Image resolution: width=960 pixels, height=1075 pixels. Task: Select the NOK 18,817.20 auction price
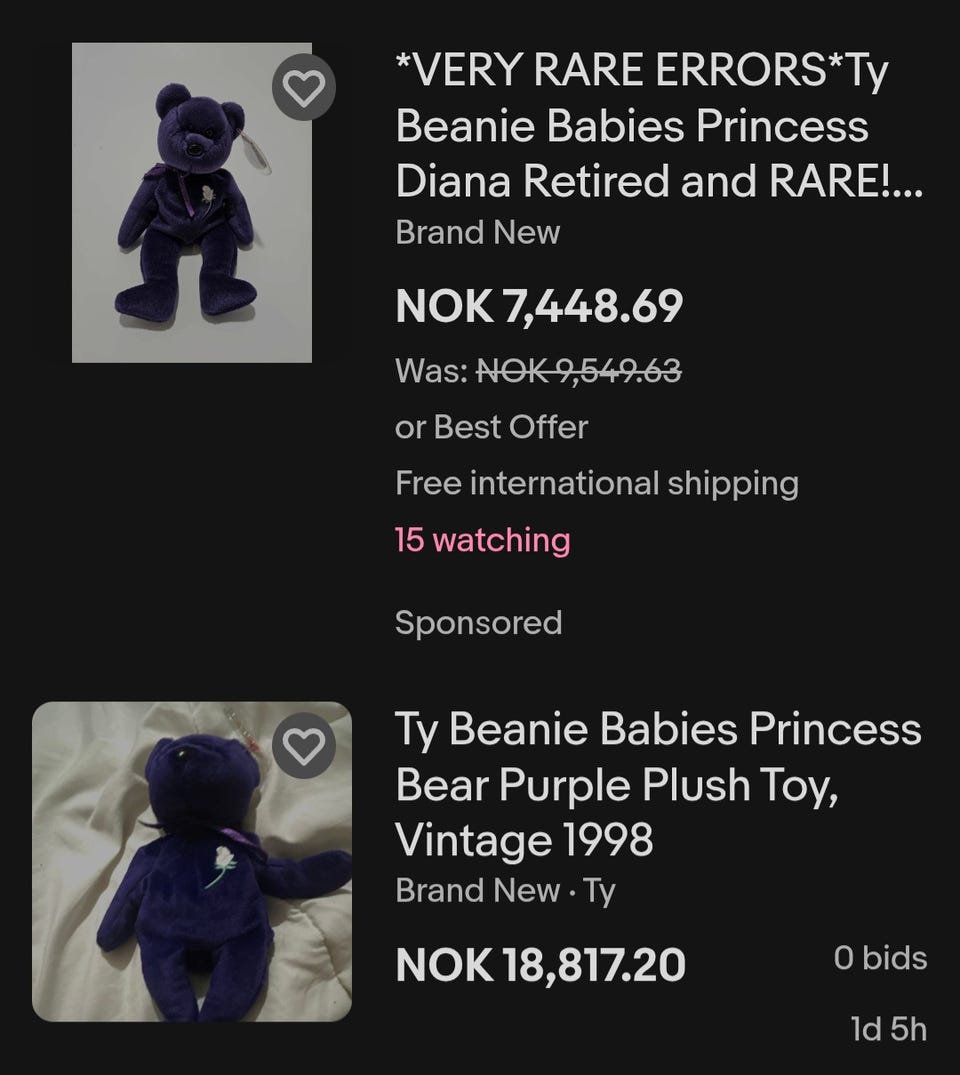540,965
